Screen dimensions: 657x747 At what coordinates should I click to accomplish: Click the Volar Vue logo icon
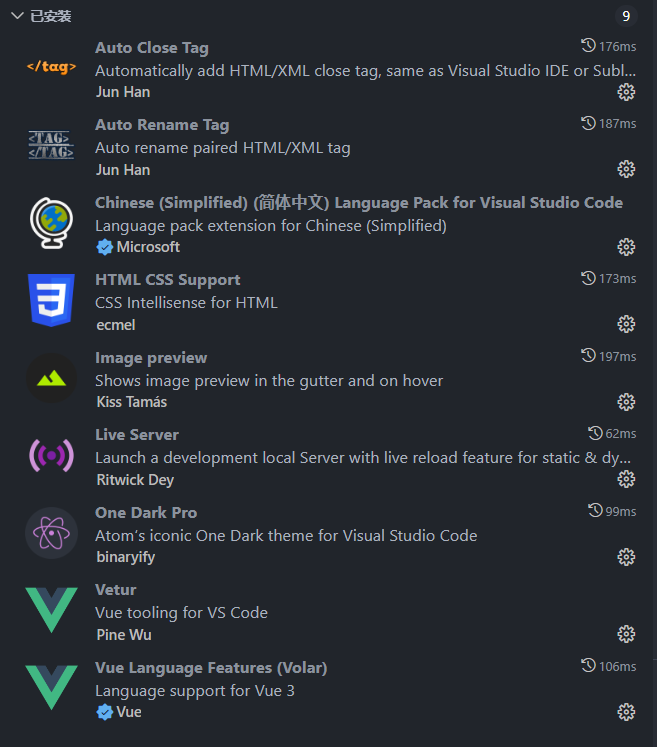(x=51, y=687)
